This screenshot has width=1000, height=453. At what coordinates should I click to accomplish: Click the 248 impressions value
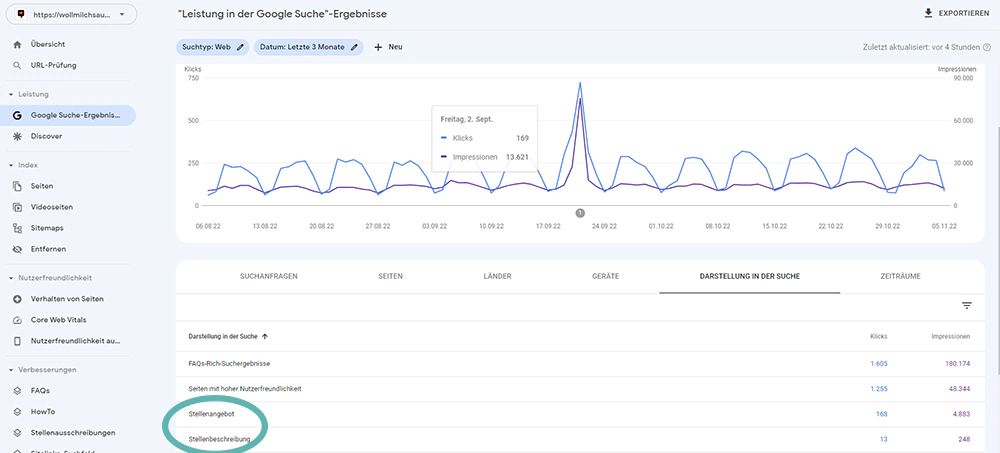click(965, 439)
